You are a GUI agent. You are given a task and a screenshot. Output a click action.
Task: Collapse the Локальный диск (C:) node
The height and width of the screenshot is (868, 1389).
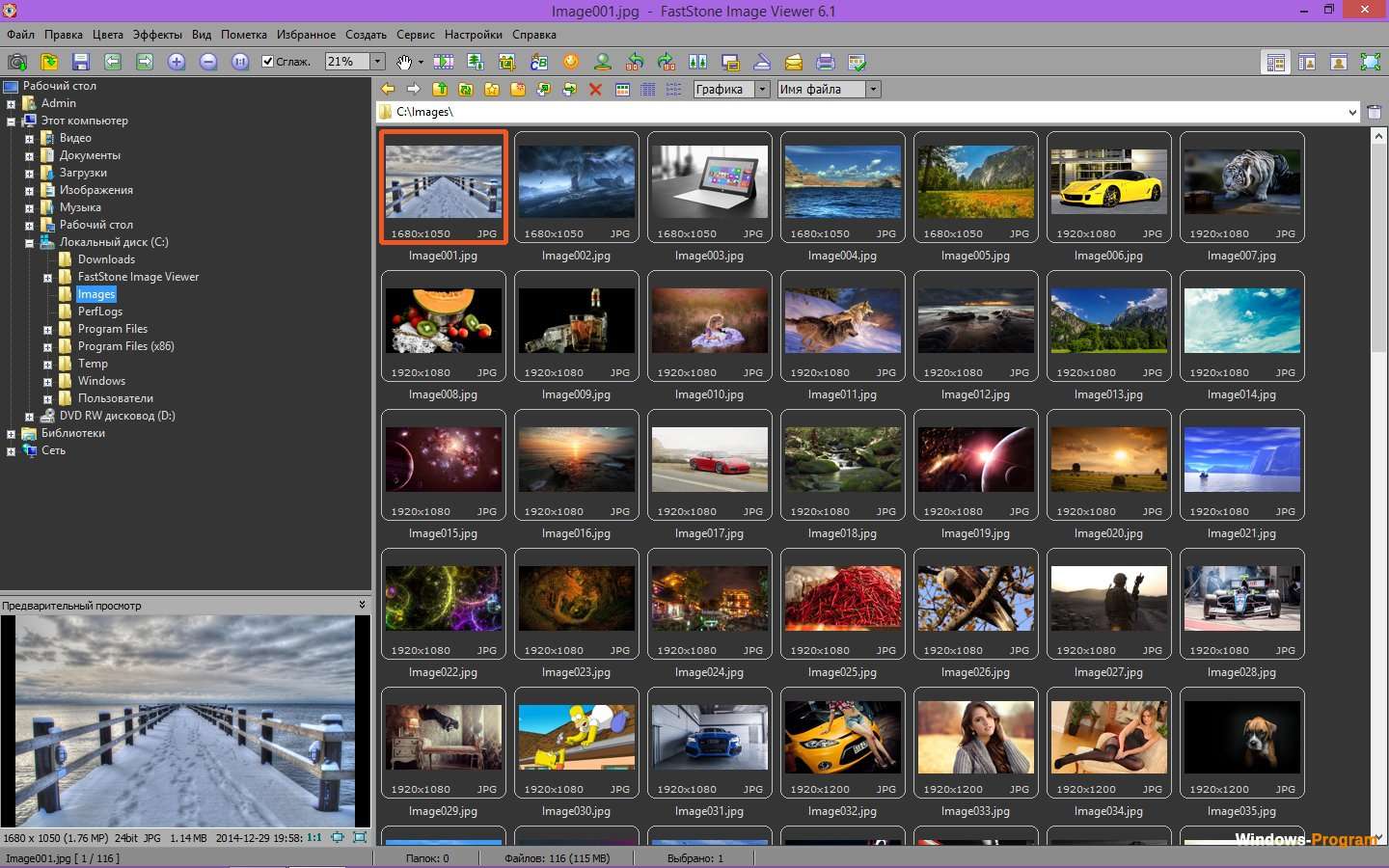[x=29, y=243]
